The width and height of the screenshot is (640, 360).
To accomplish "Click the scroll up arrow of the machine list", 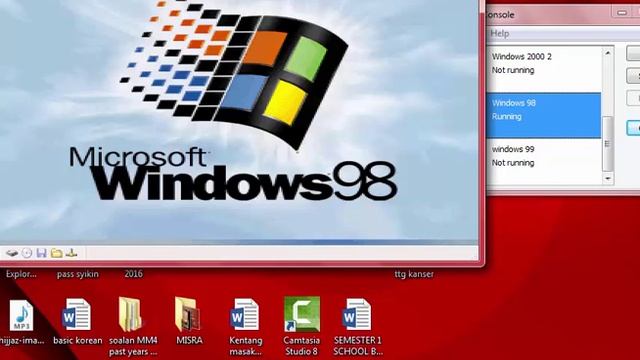I will click(x=608, y=53).
